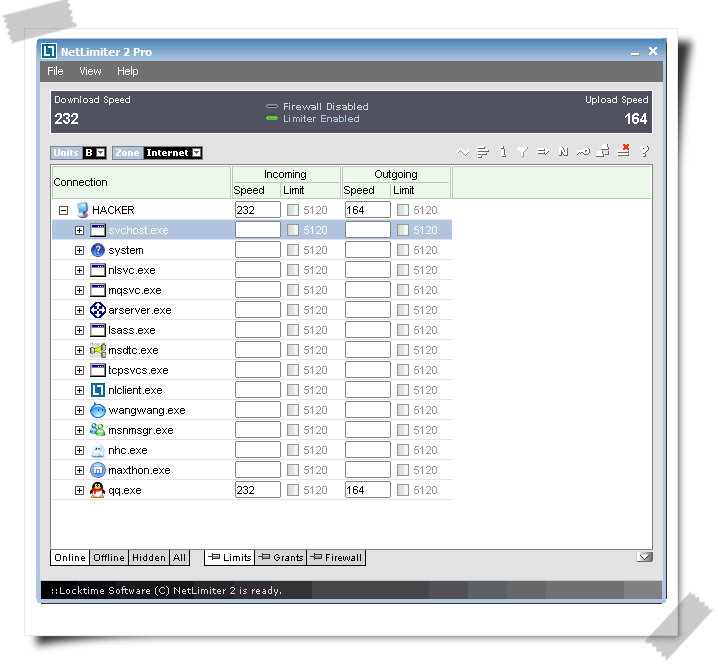Open the Firewall tab
Viewport: 718px width, 666px height.
[x=336, y=558]
